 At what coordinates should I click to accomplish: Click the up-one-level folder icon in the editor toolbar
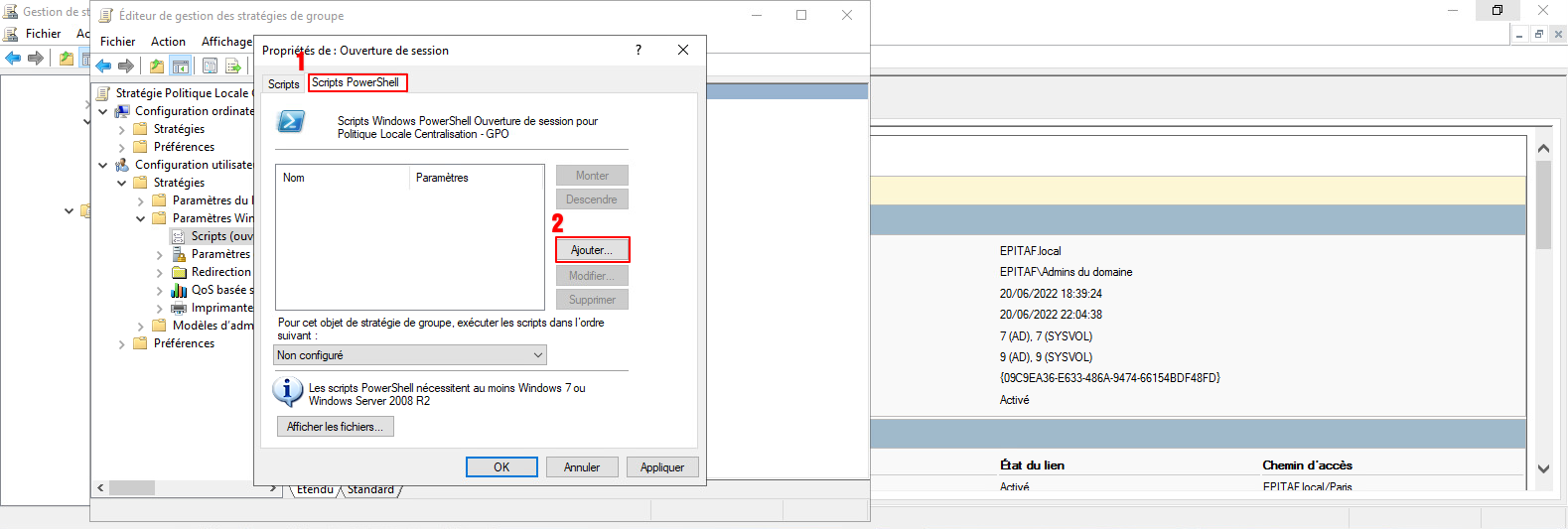tap(157, 66)
